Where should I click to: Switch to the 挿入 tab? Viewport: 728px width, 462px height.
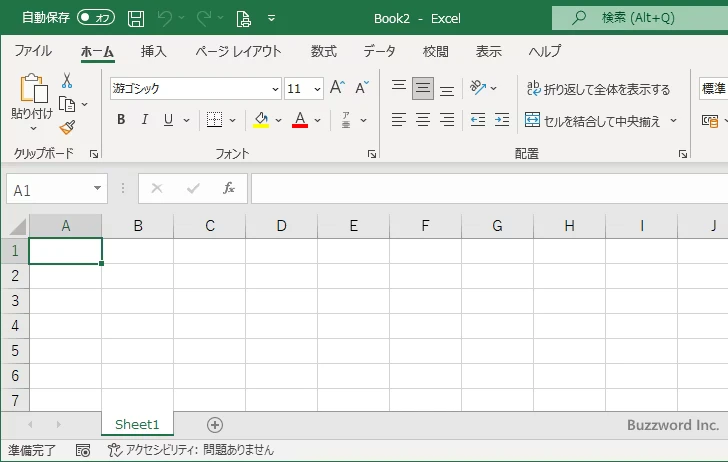pos(153,51)
